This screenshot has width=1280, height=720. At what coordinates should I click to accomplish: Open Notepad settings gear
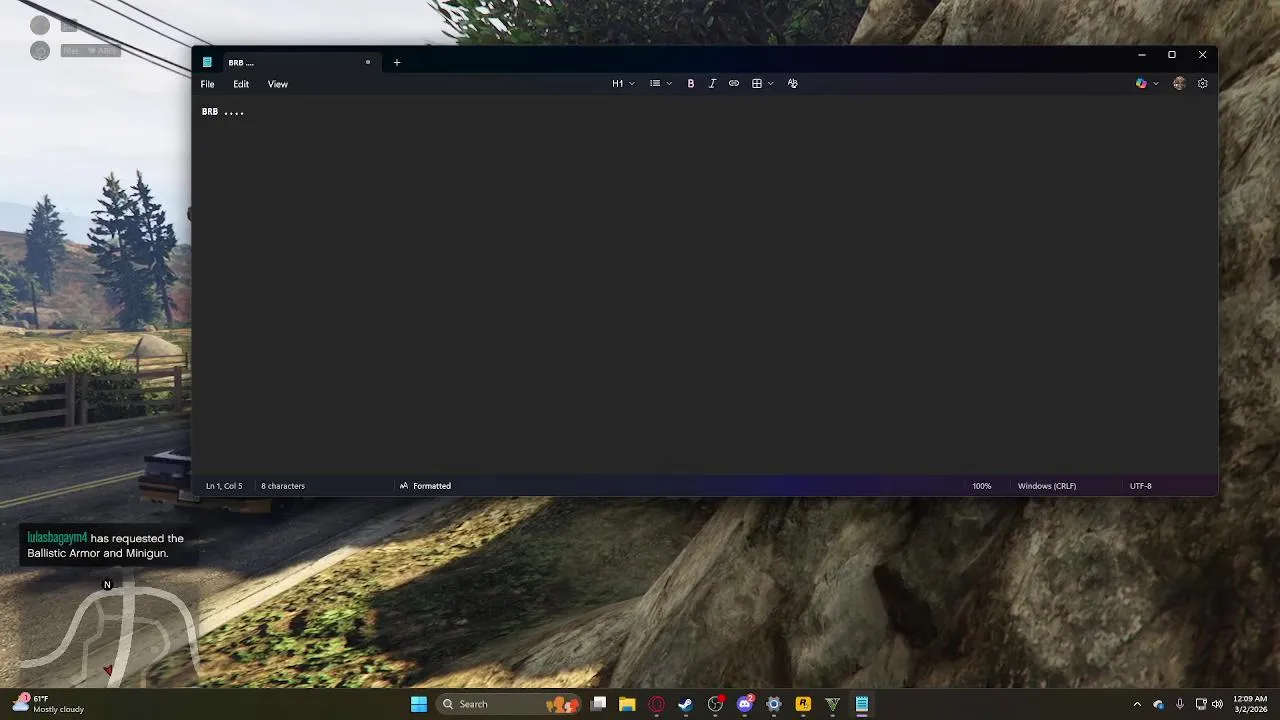[1203, 84]
